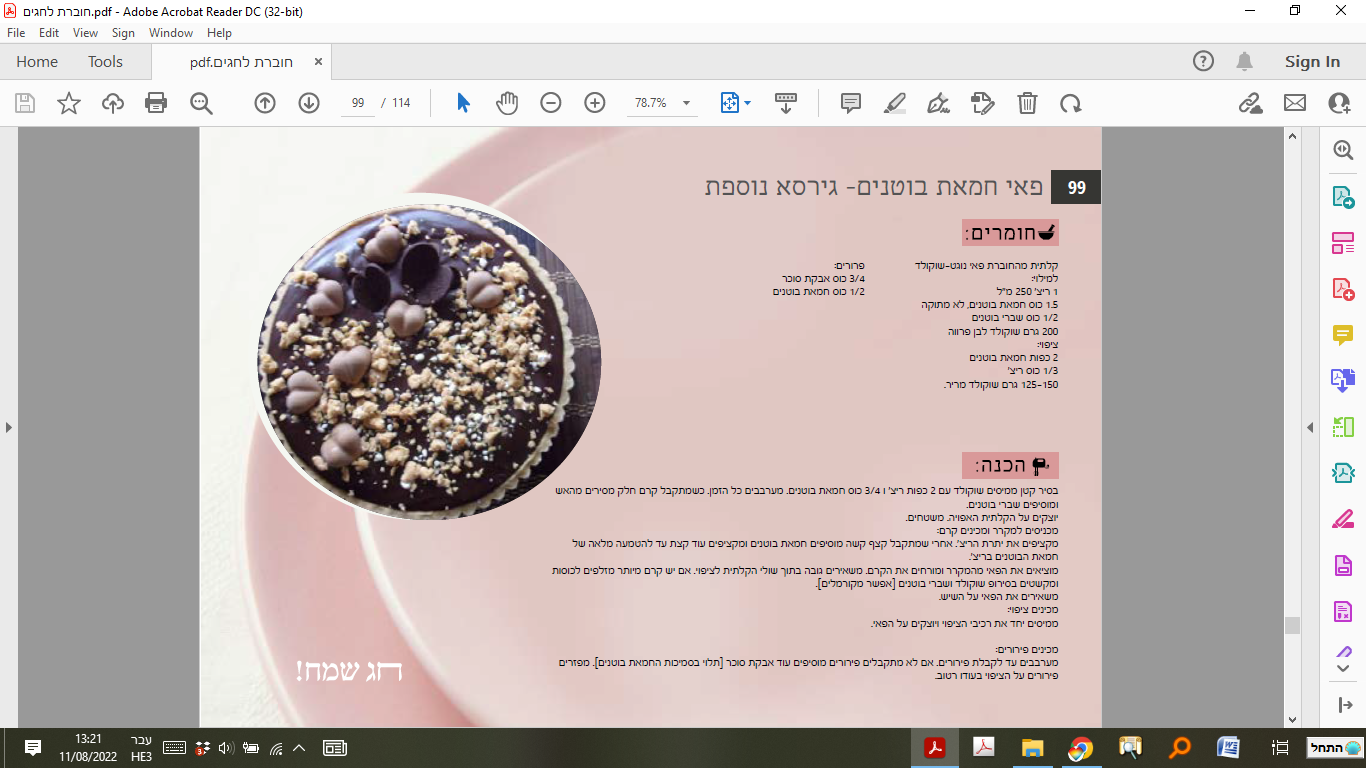Image resolution: width=1366 pixels, height=768 pixels.
Task: Click the Start button labeled התחל
Action: (1336, 748)
